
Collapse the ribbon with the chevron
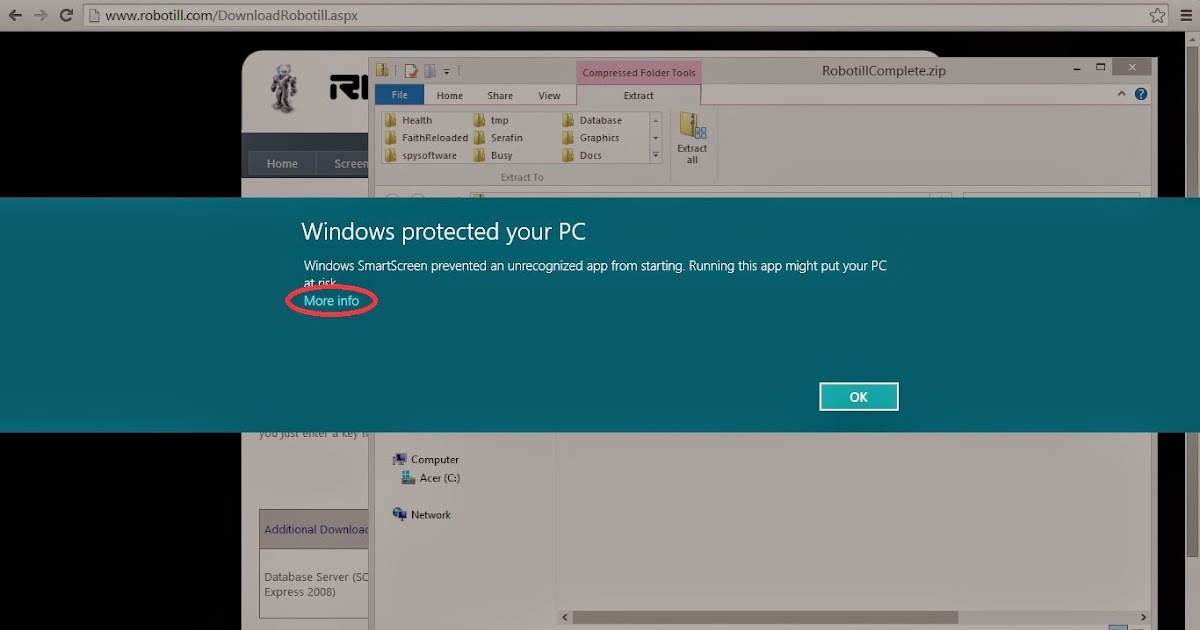coord(1122,95)
